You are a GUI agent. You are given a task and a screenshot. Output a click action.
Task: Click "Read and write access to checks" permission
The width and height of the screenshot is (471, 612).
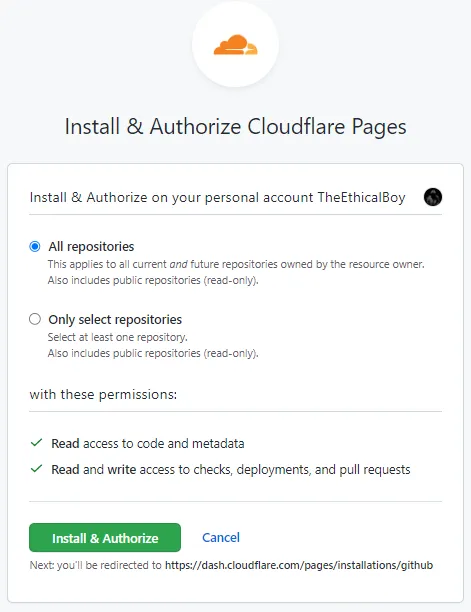pyautogui.click(x=231, y=469)
